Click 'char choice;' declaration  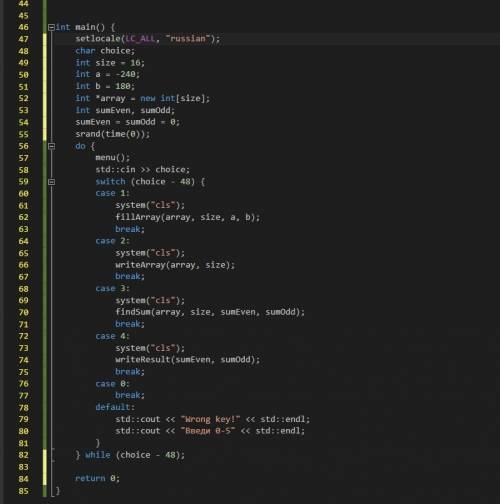[105, 51]
